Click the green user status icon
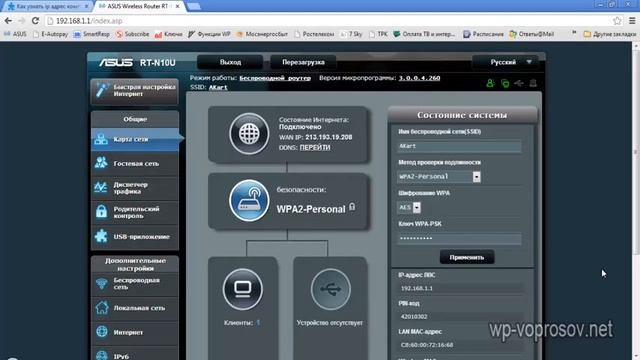 tap(490, 83)
